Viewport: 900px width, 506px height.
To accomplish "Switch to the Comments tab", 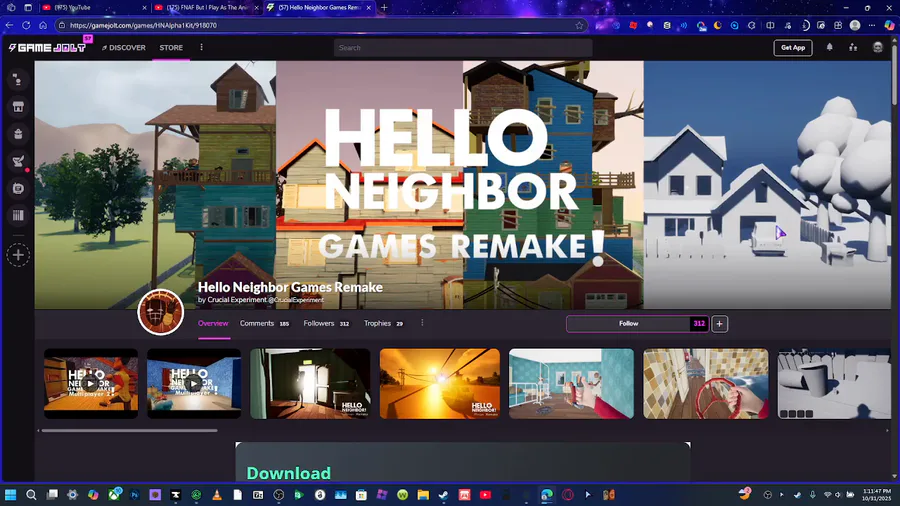I will 264,324.
